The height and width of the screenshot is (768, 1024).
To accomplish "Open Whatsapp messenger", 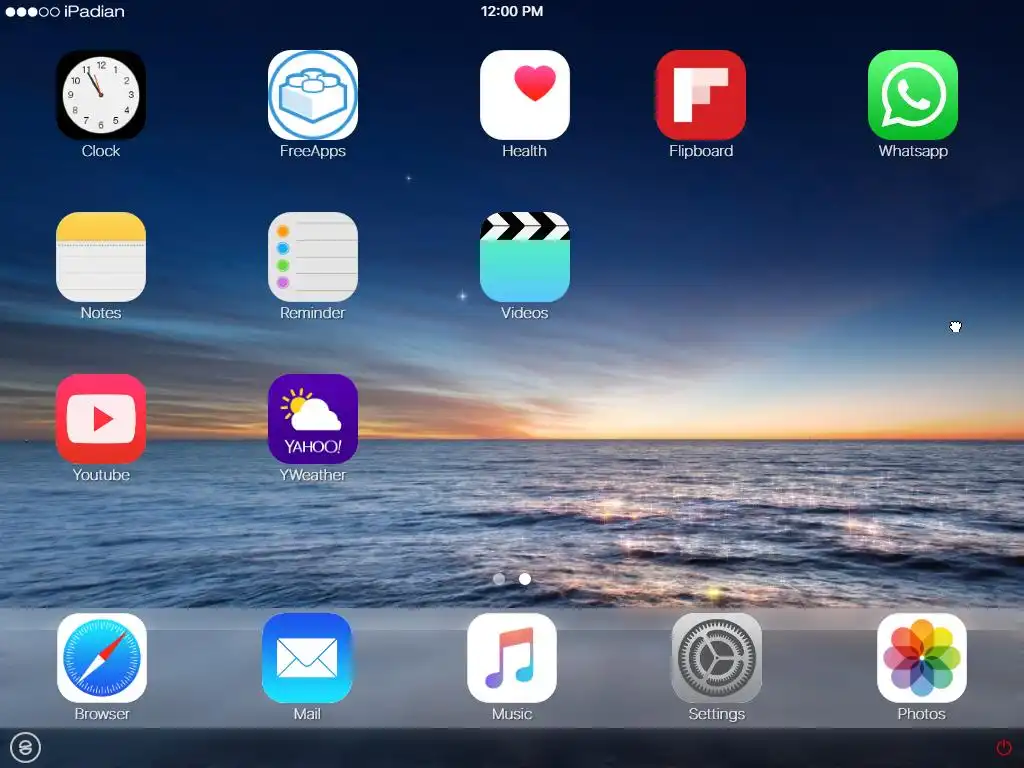I will pyautogui.click(x=912, y=95).
